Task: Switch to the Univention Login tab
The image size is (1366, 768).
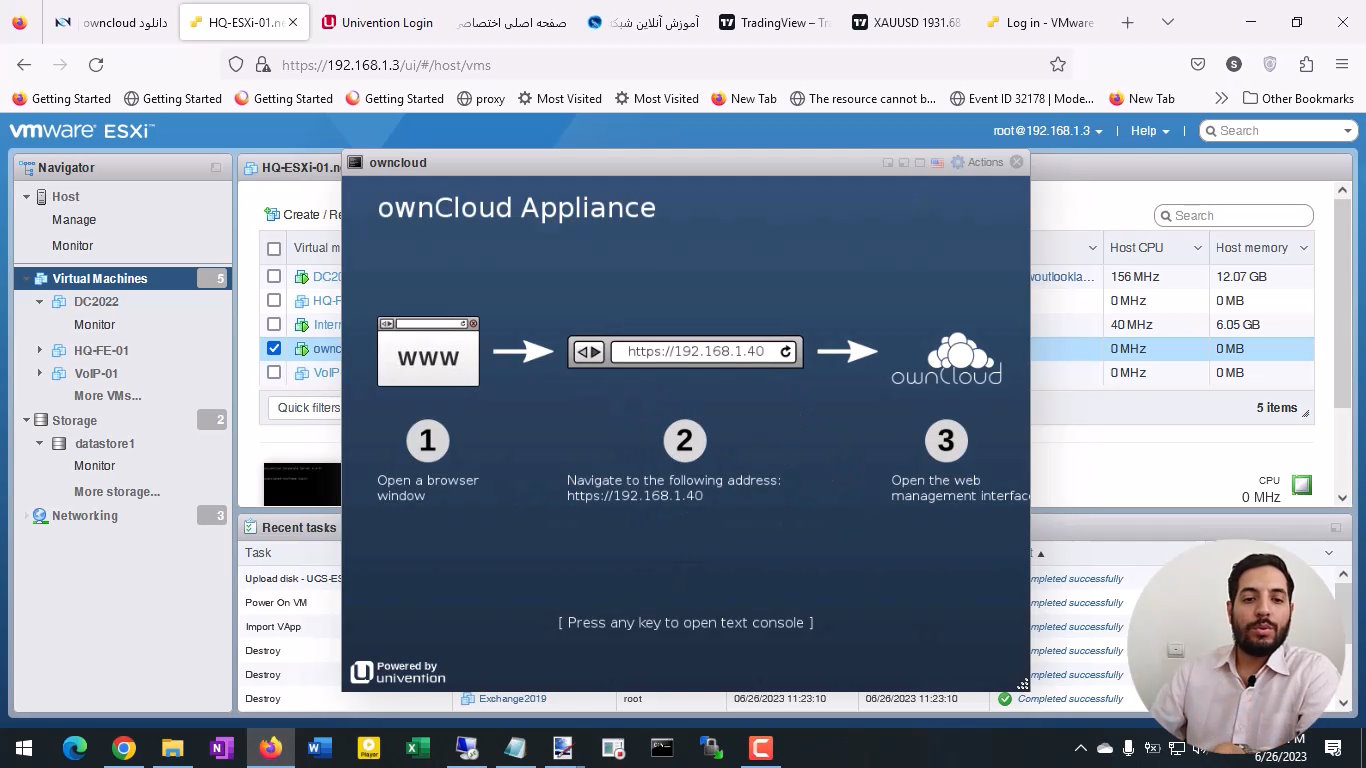Action: 377,22
